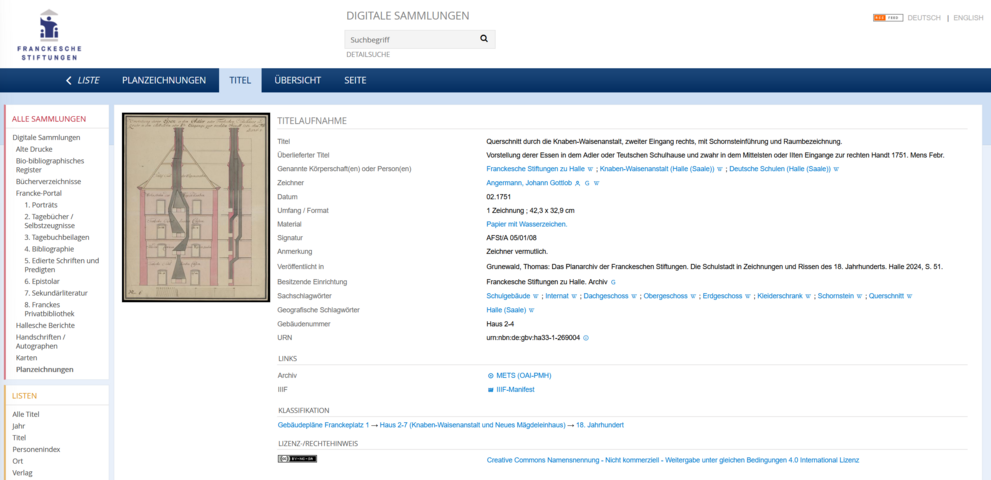The image size is (991, 480).
Task: Open Creative Commons license text link
Action: [x=672, y=460]
